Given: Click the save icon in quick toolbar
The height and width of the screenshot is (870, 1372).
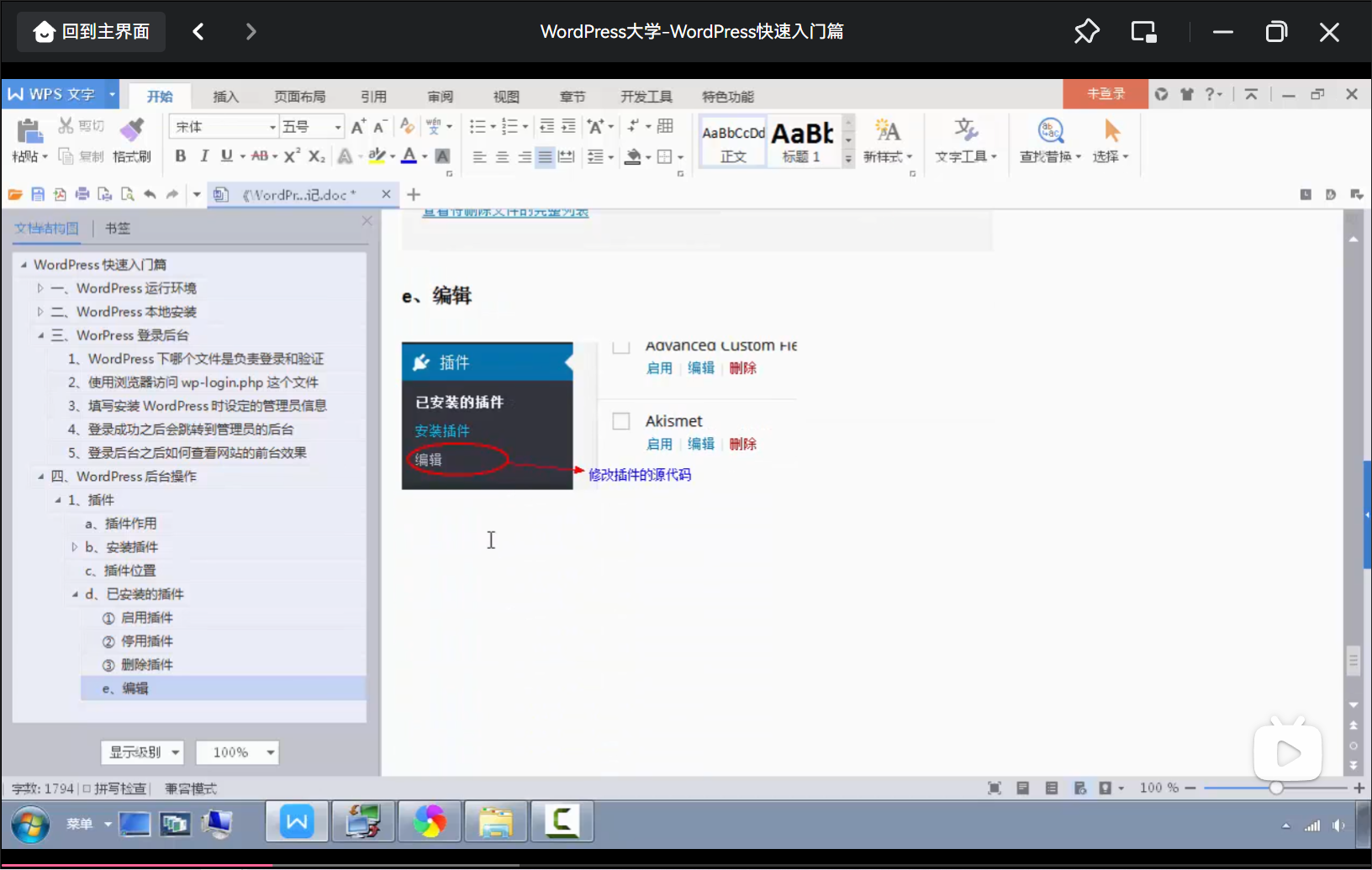Looking at the screenshot, I should pos(37,195).
